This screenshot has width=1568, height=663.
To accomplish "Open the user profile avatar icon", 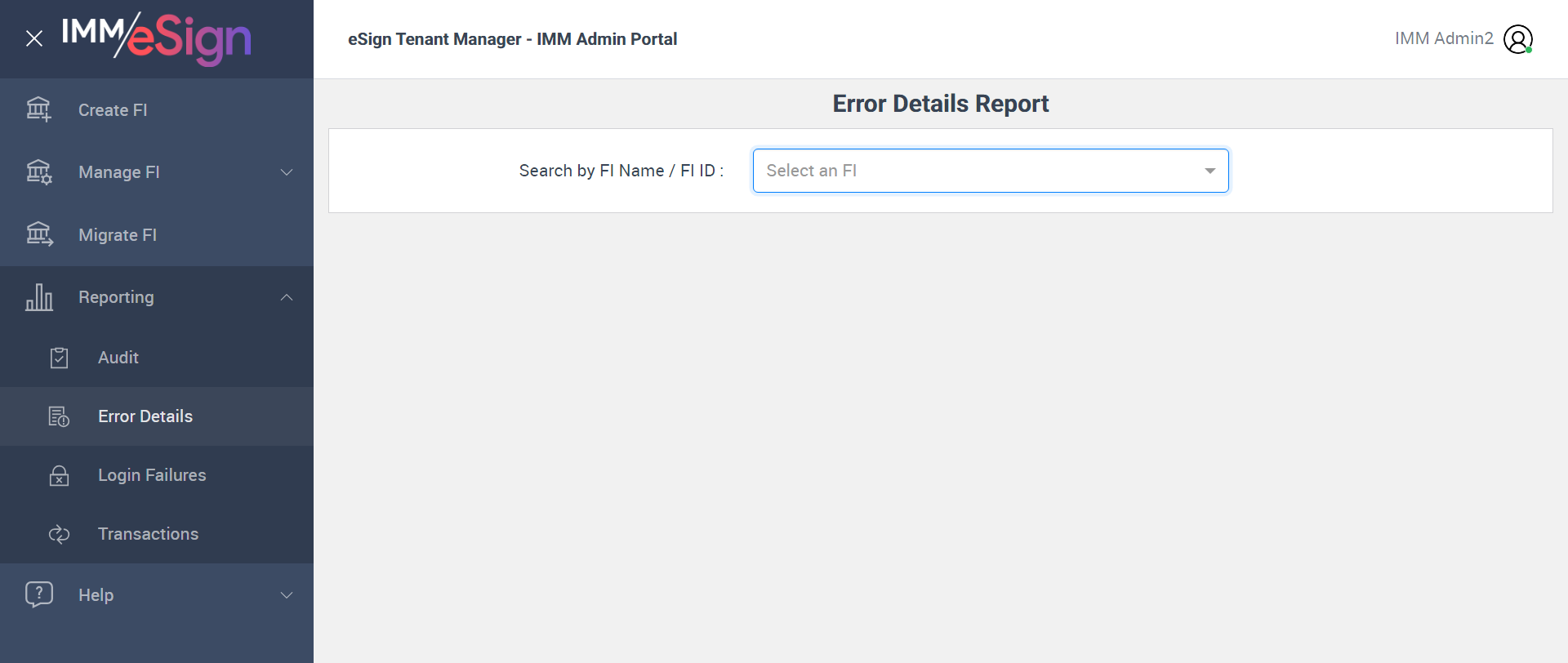I will (1517, 39).
